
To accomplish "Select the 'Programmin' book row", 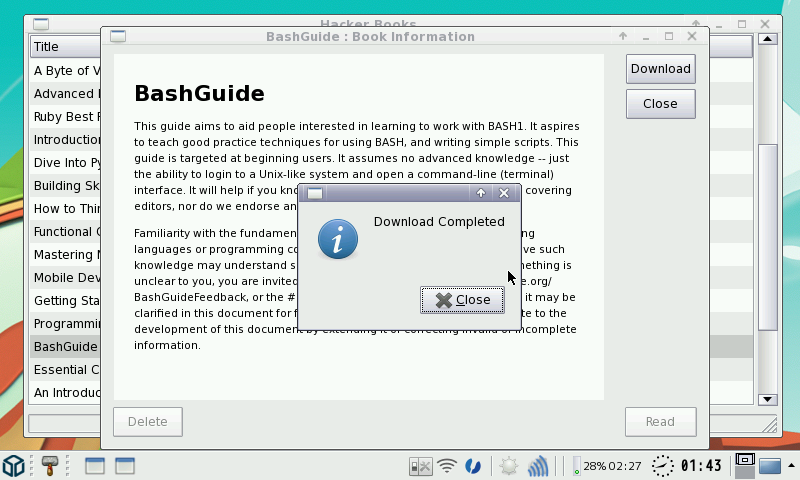I will pyautogui.click(x=65, y=324).
